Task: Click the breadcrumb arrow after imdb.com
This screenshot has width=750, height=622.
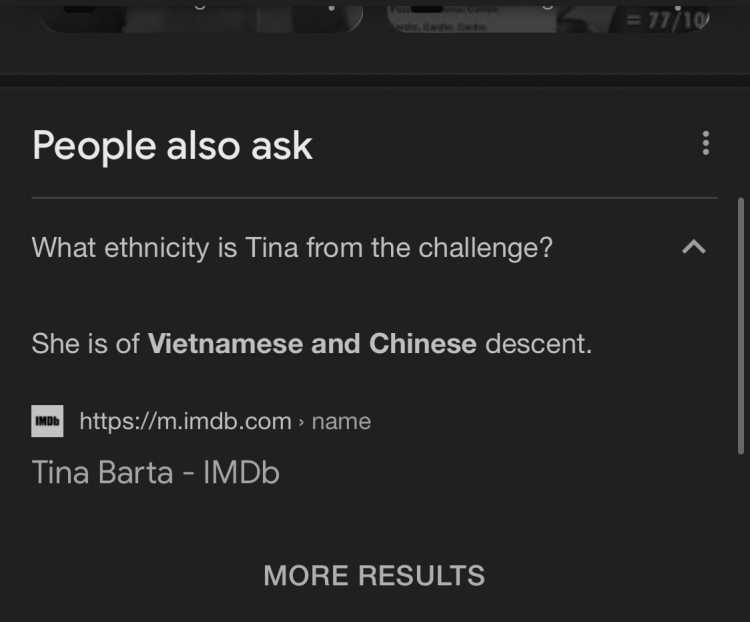Action: coord(301,422)
